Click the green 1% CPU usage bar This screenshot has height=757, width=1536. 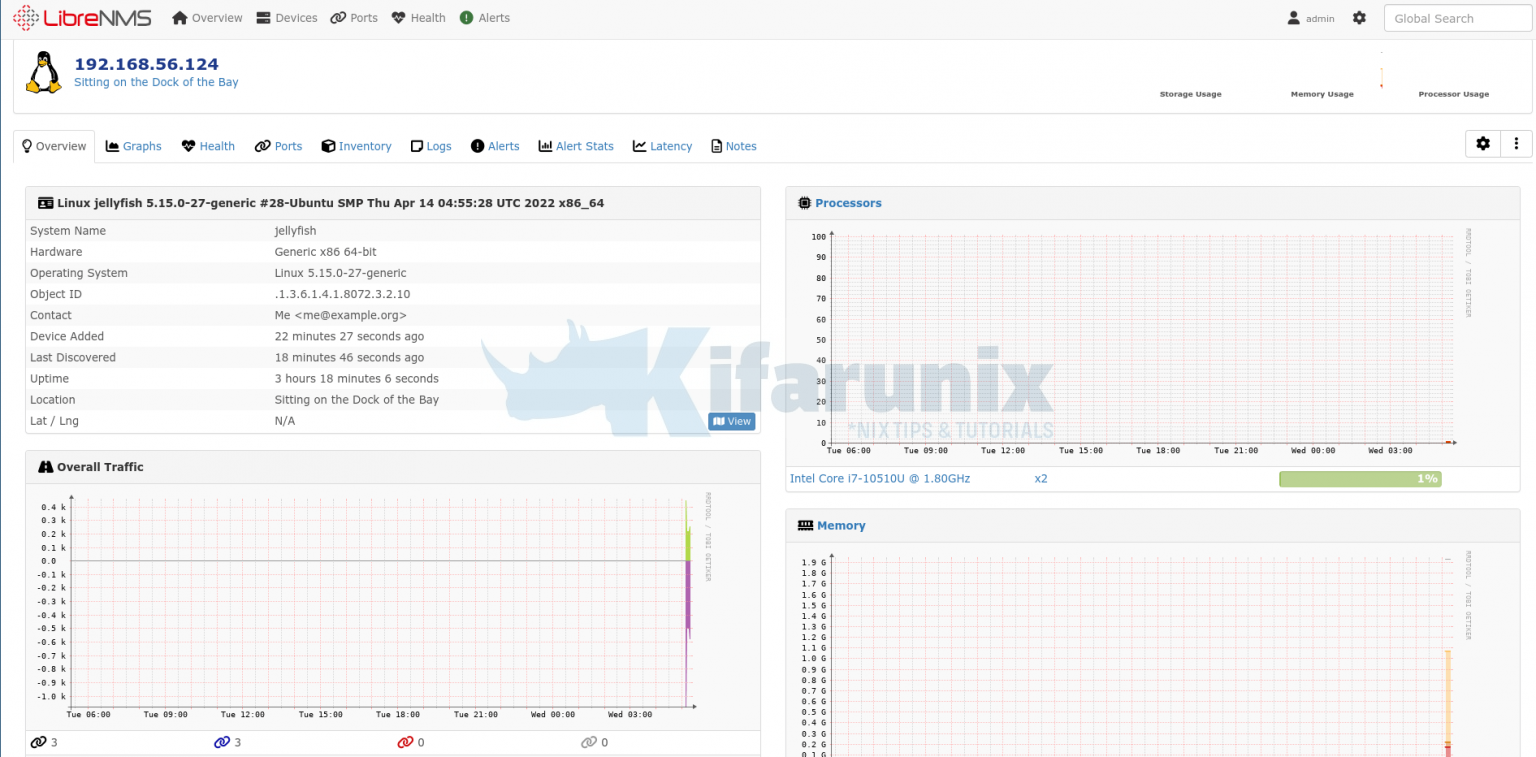pos(1359,478)
